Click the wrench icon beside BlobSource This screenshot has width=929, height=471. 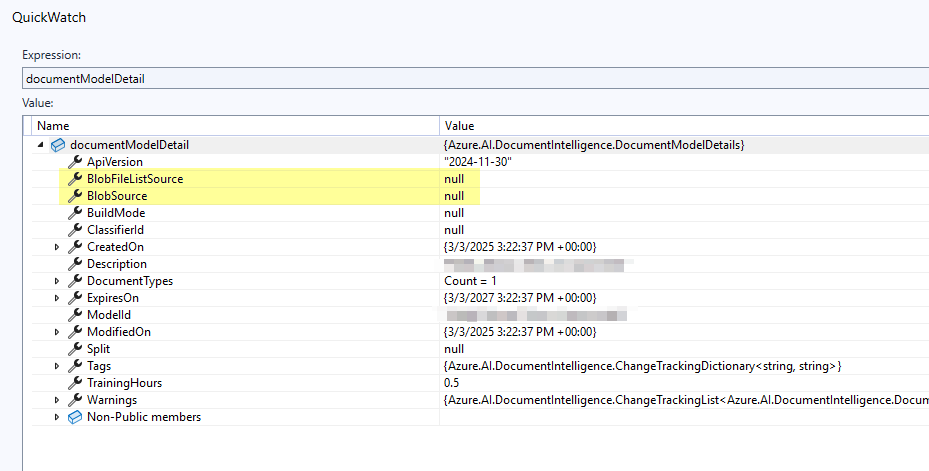click(75, 196)
